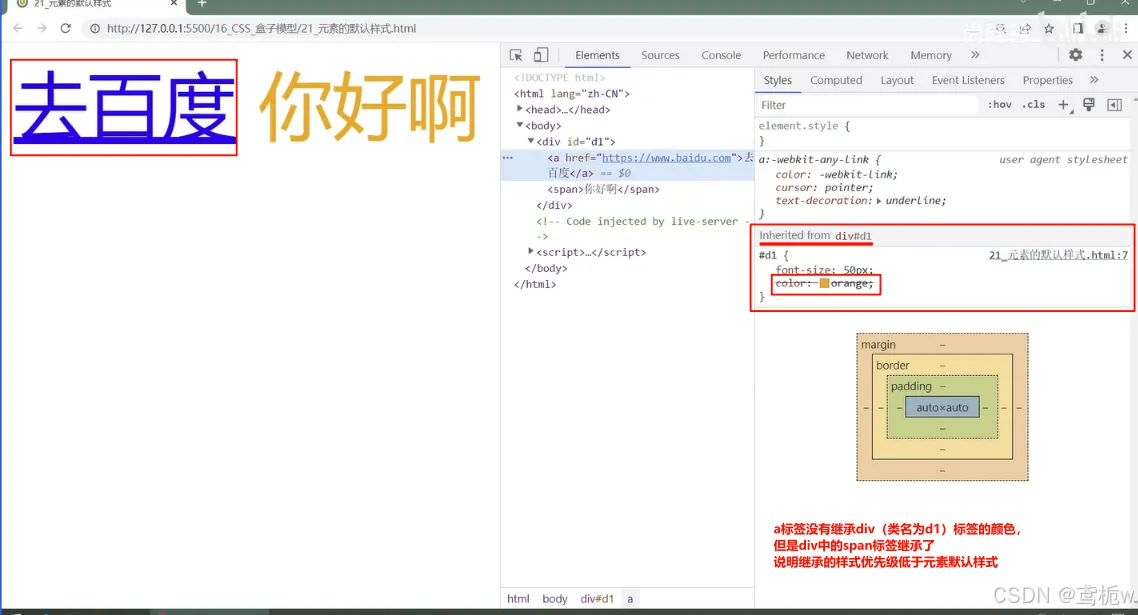Open the Memory tab

[x=930, y=55]
